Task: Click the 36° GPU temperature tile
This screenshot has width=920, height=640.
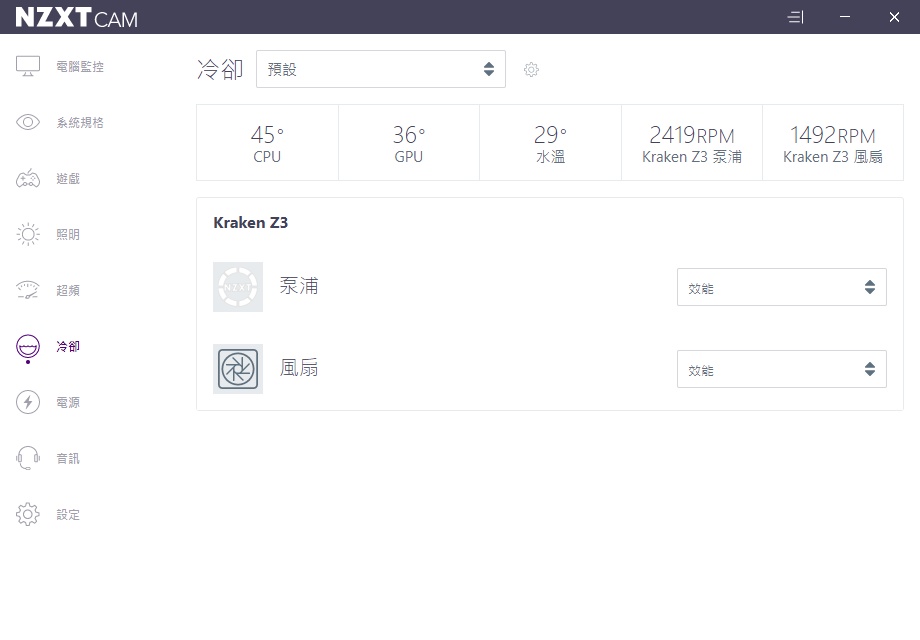Action: click(409, 143)
